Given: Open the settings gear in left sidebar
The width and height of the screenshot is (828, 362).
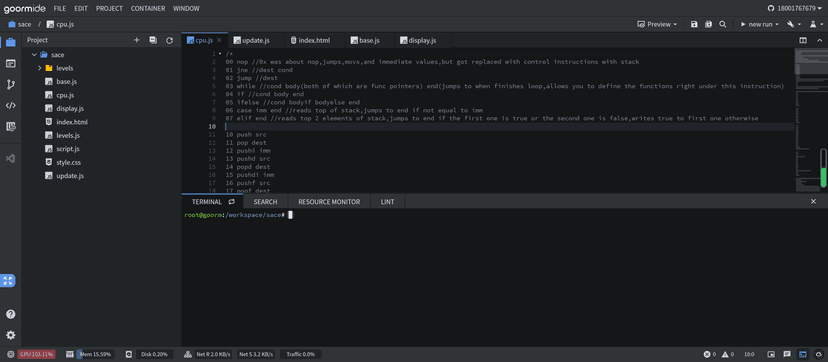Looking at the screenshot, I should (x=11, y=335).
